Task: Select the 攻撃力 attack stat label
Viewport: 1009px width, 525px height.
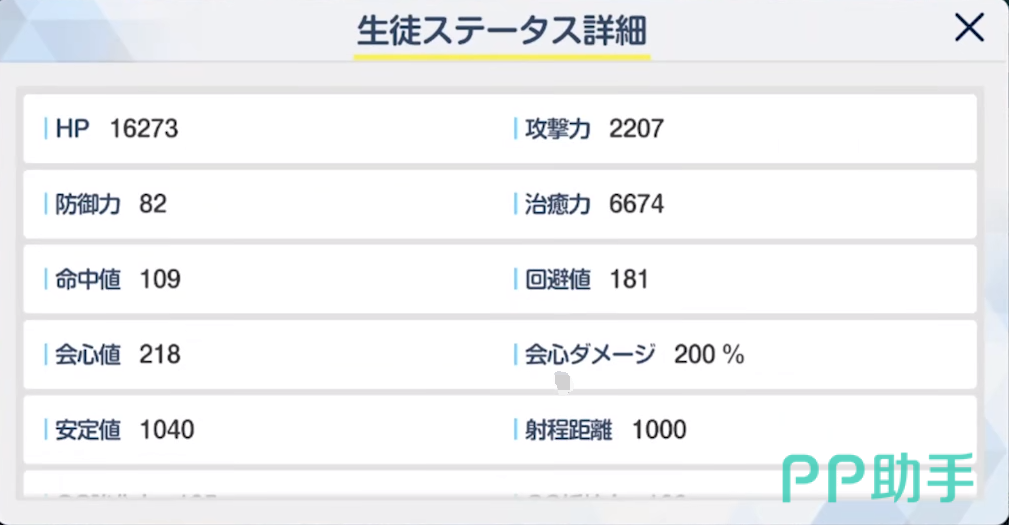Action: click(x=558, y=129)
